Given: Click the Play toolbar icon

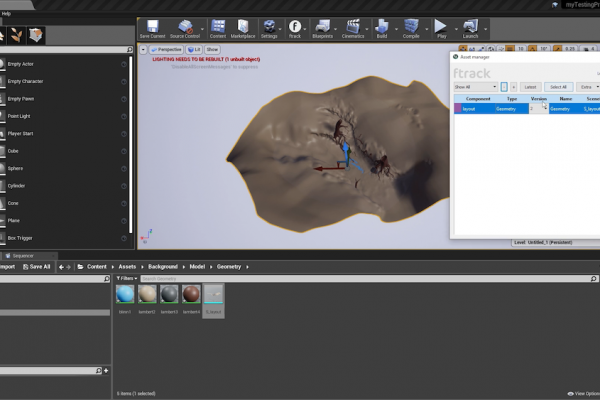Looking at the screenshot, I should tap(441, 29).
